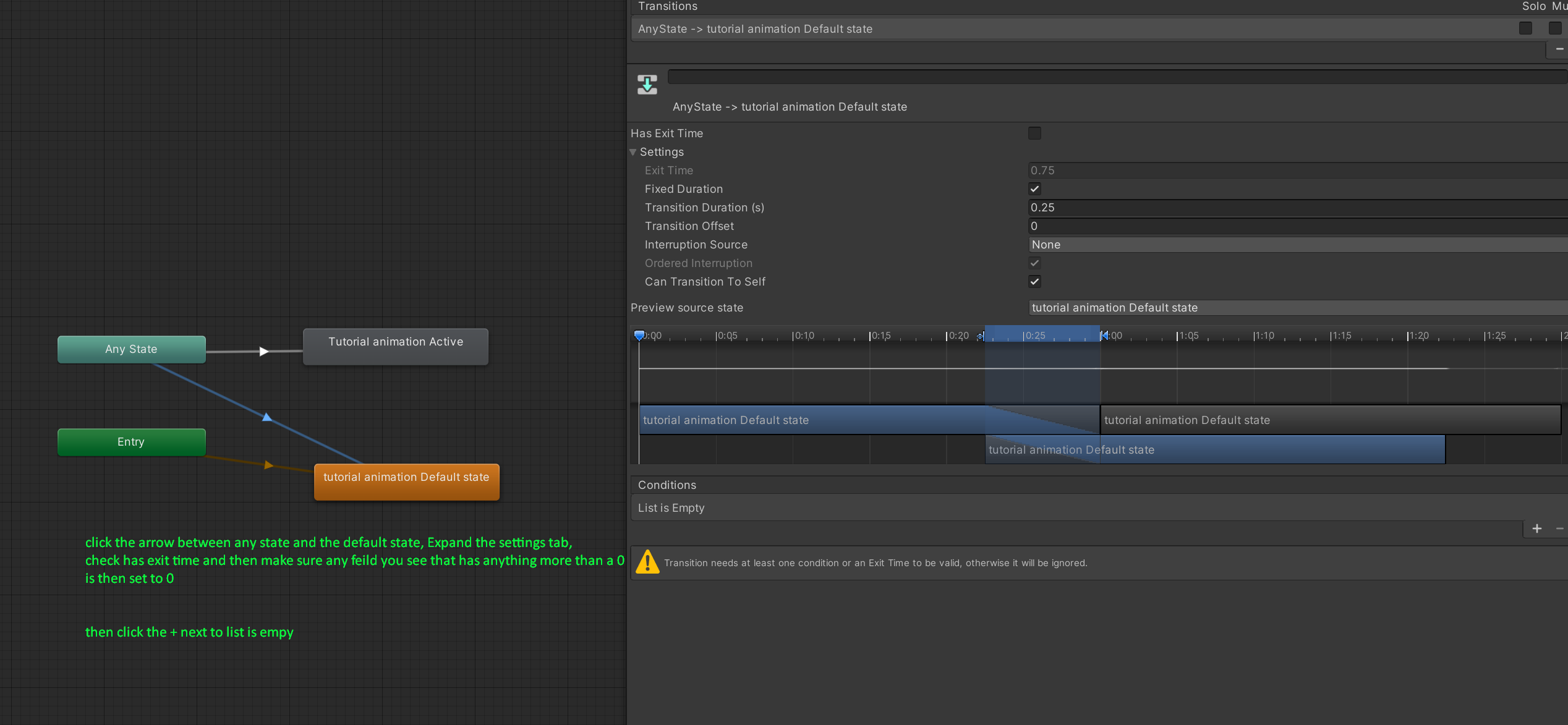Click the white arrow toward Tutorial animation Active
This screenshot has width=1568, height=725.
coord(264,351)
